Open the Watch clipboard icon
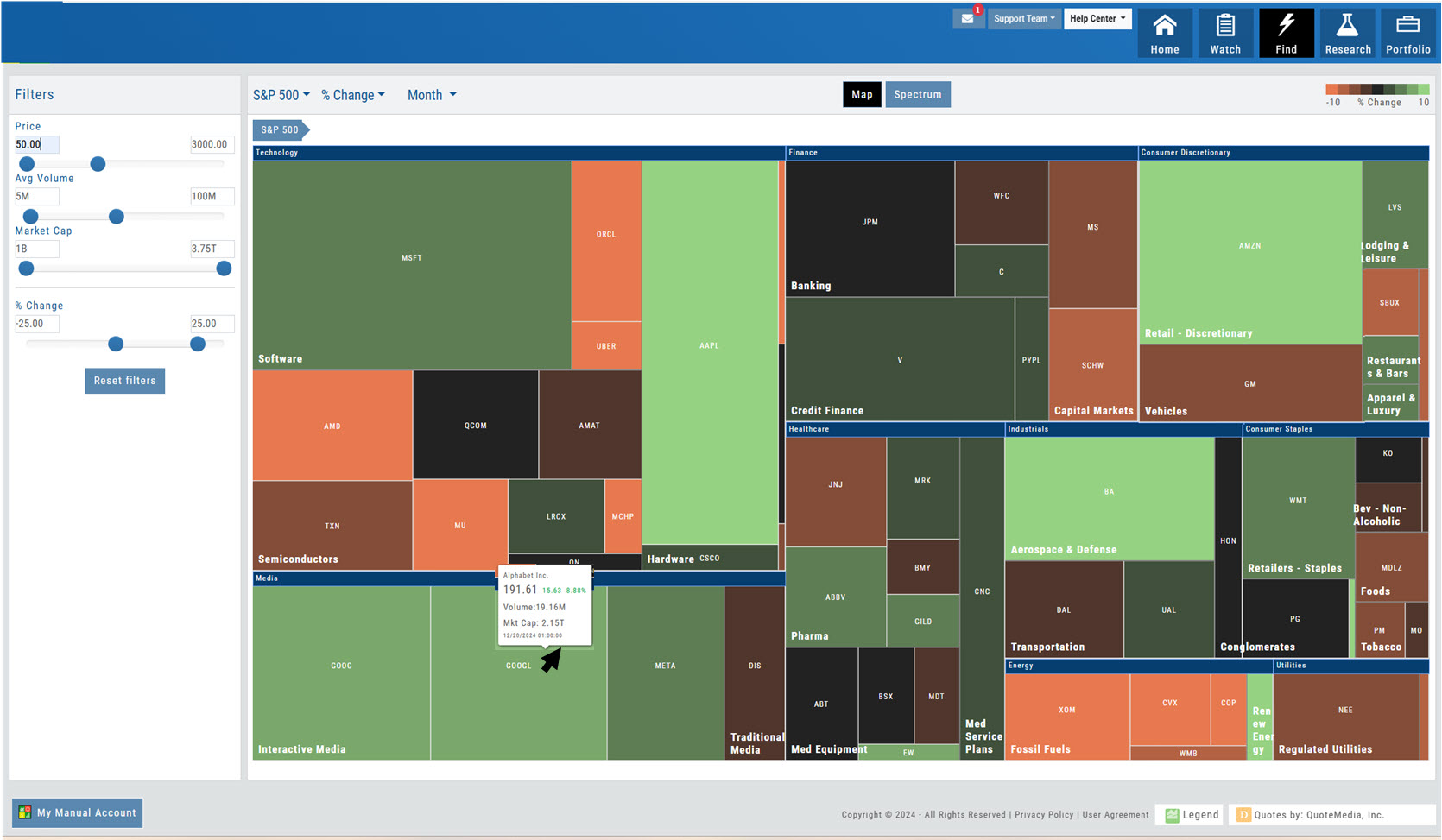The height and width of the screenshot is (840, 1442). point(1225,34)
